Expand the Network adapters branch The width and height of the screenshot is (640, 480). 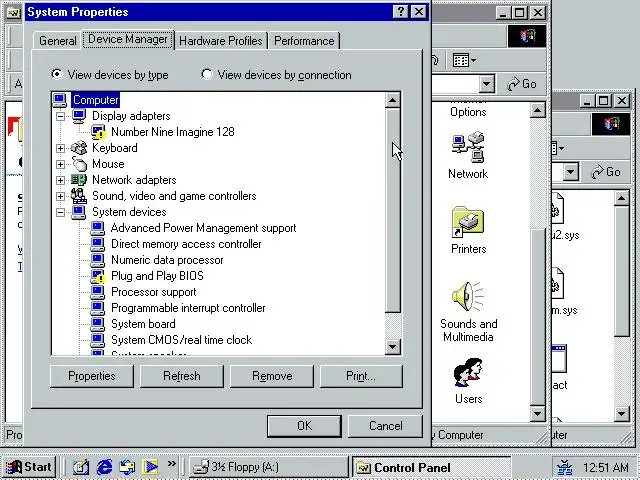(x=60, y=180)
